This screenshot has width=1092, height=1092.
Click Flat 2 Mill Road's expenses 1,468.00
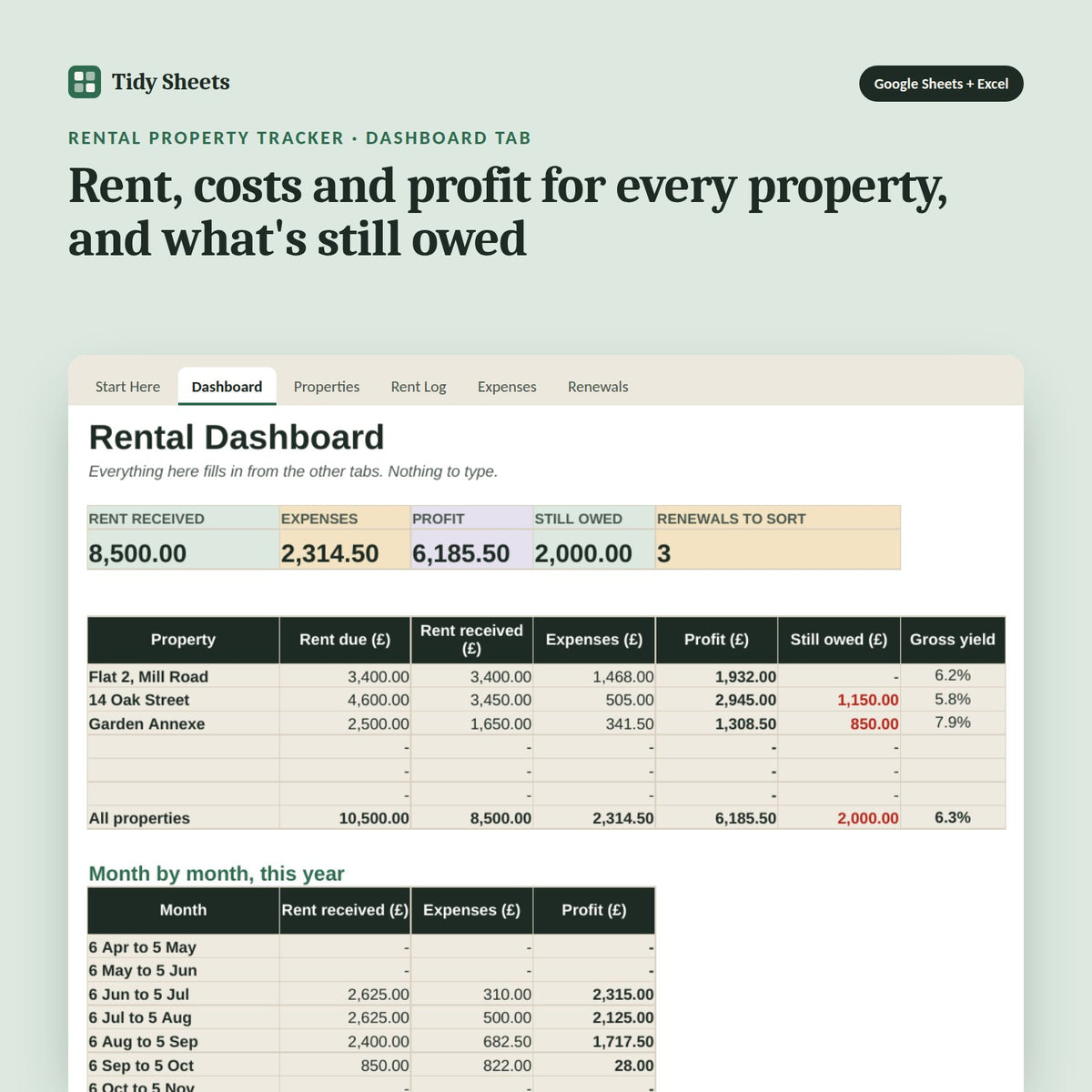coord(623,677)
